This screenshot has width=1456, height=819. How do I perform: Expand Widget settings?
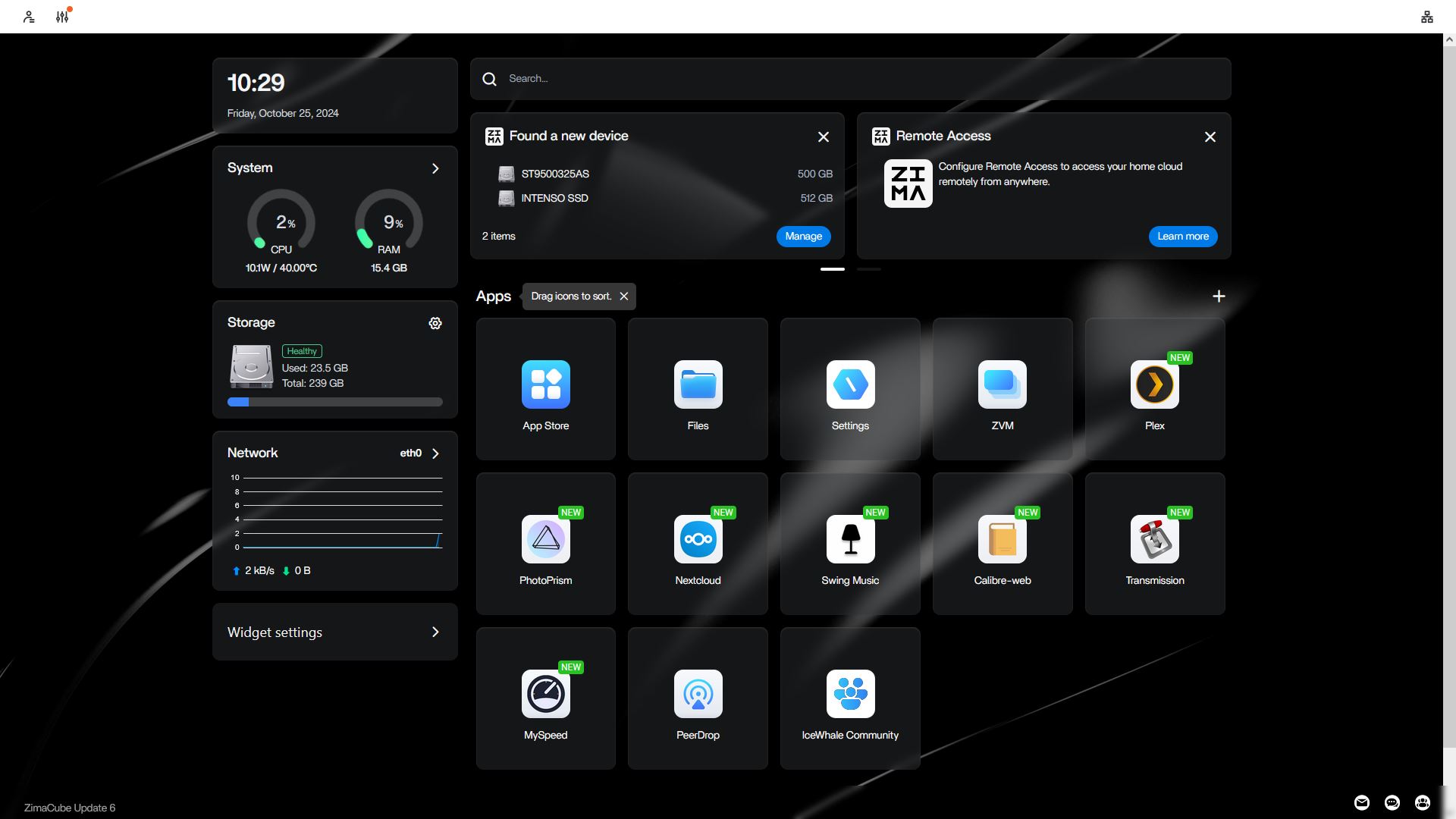click(435, 632)
